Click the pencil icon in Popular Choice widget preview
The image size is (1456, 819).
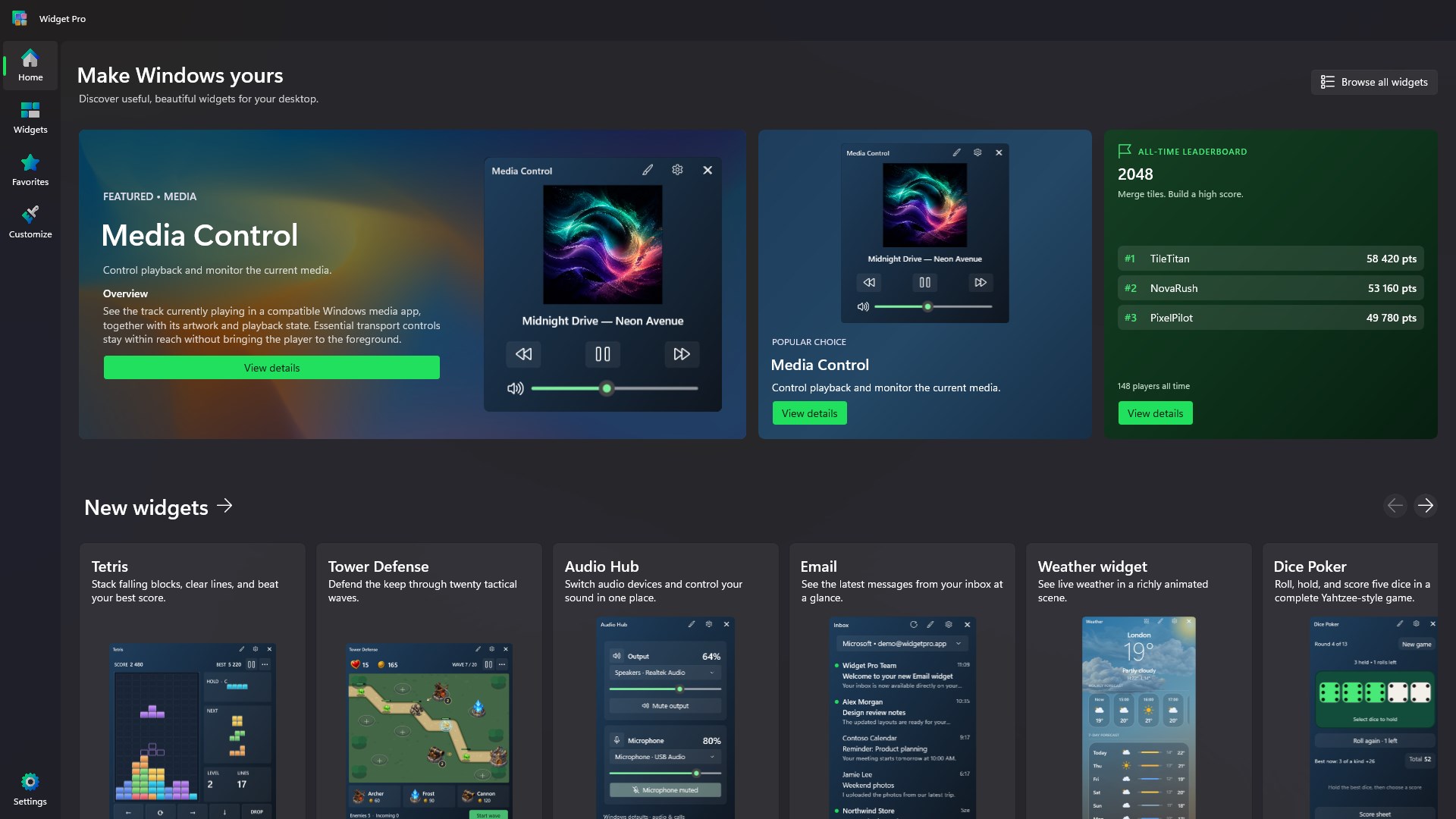(x=956, y=152)
